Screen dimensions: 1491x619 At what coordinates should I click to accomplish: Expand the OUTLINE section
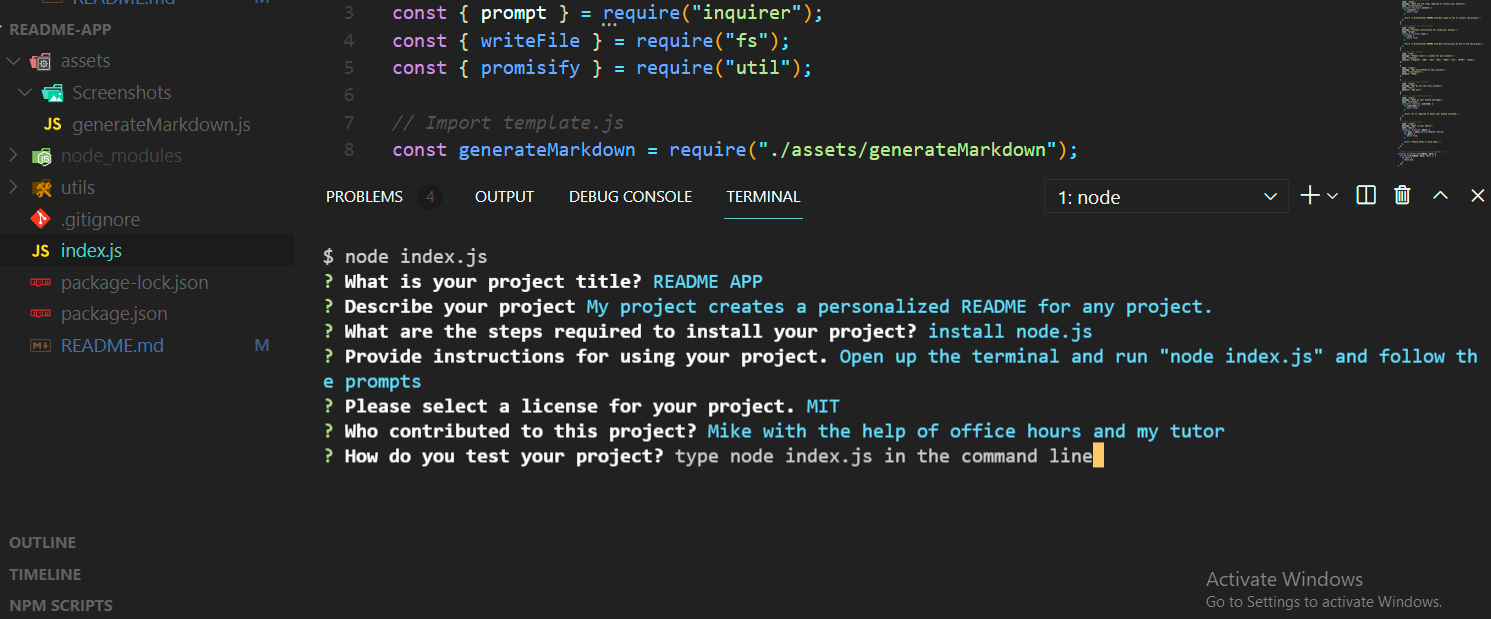coord(43,543)
